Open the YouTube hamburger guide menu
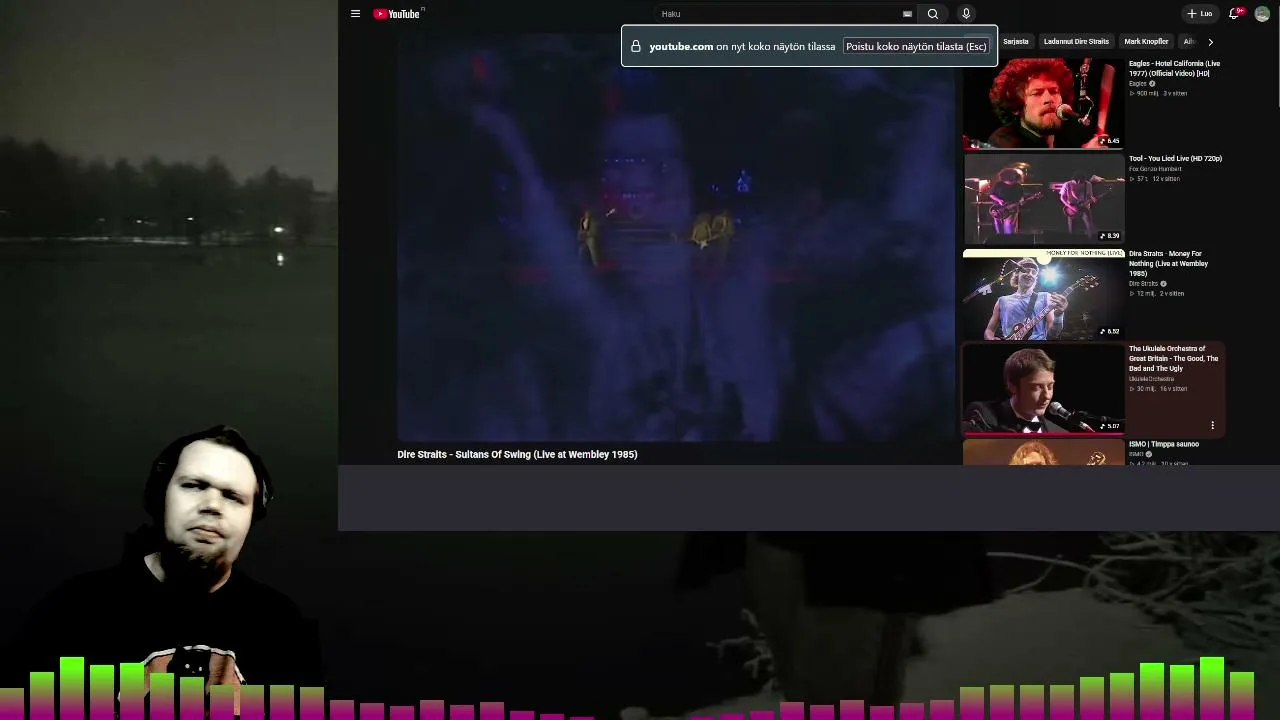This screenshot has height=720, width=1280. click(x=355, y=14)
